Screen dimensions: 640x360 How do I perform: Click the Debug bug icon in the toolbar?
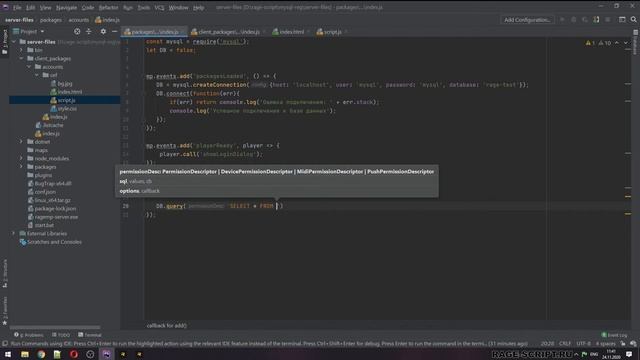pyautogui.click(x=573, y=20)
